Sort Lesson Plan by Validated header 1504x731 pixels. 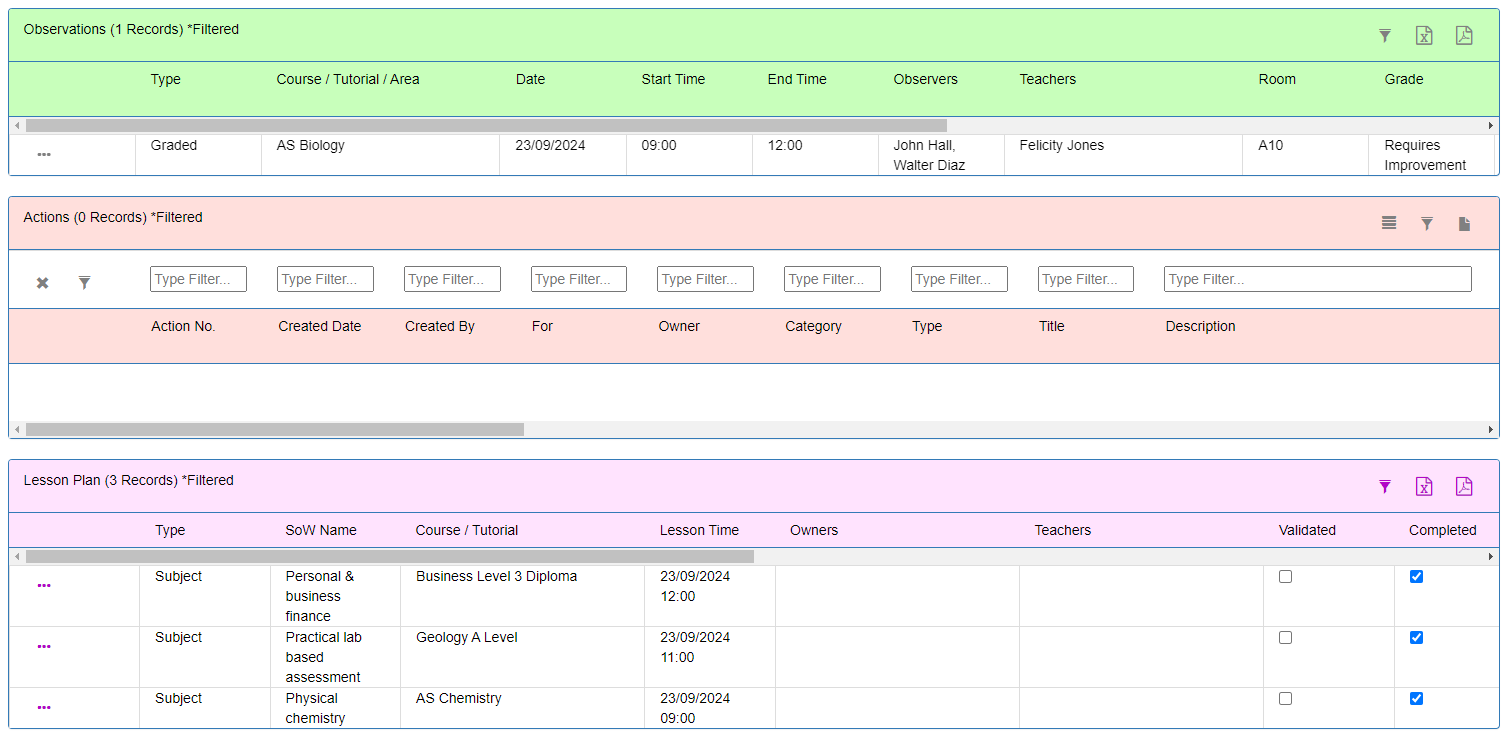tap(1307, 530)
